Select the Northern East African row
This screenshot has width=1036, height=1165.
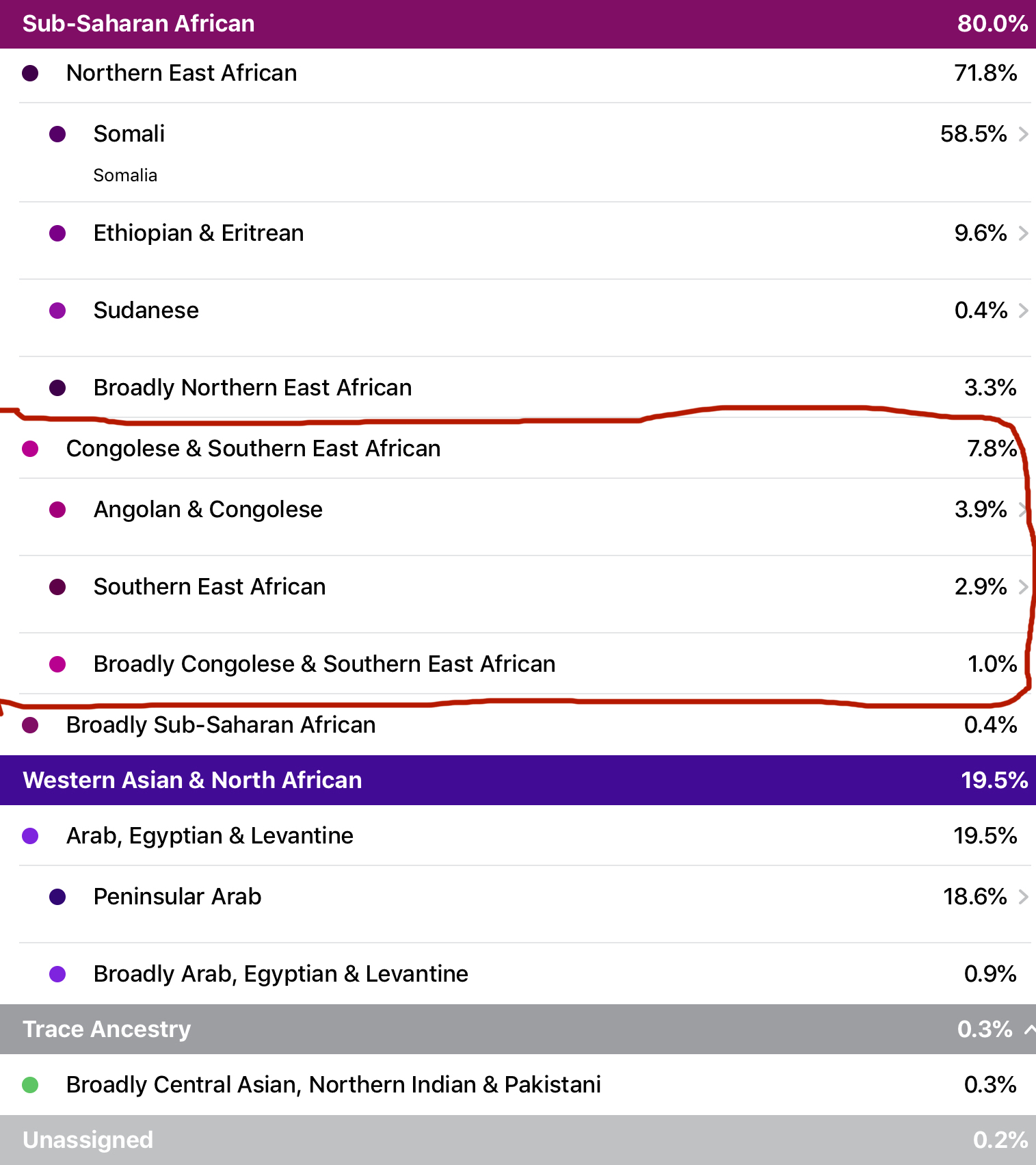(181, 73)
